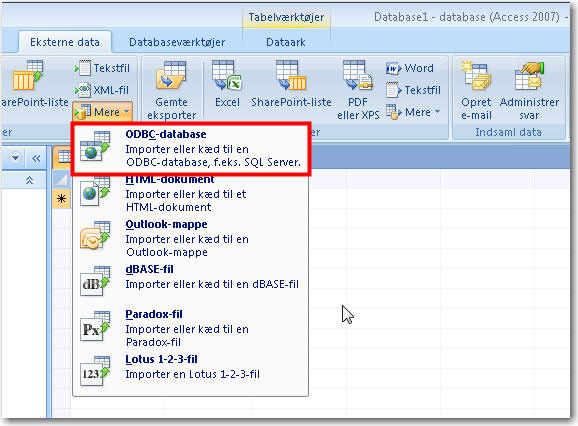578x426 pixels.
Task: Choose HTML-dokument import option
Action: pyautogui.click(x=191, y=194)
